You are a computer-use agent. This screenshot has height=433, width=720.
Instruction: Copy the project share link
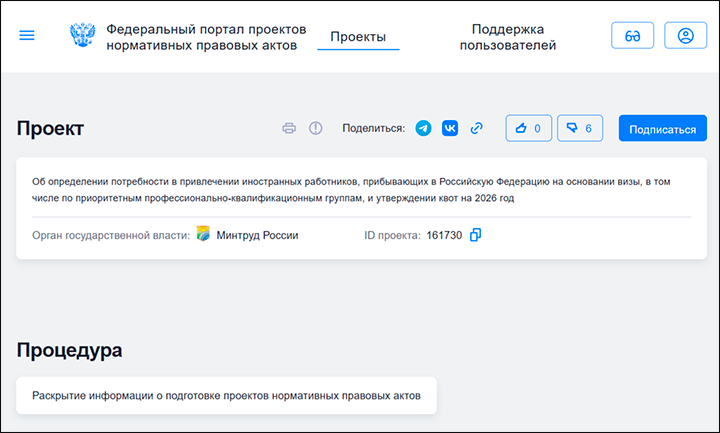[x=477, y=128]
